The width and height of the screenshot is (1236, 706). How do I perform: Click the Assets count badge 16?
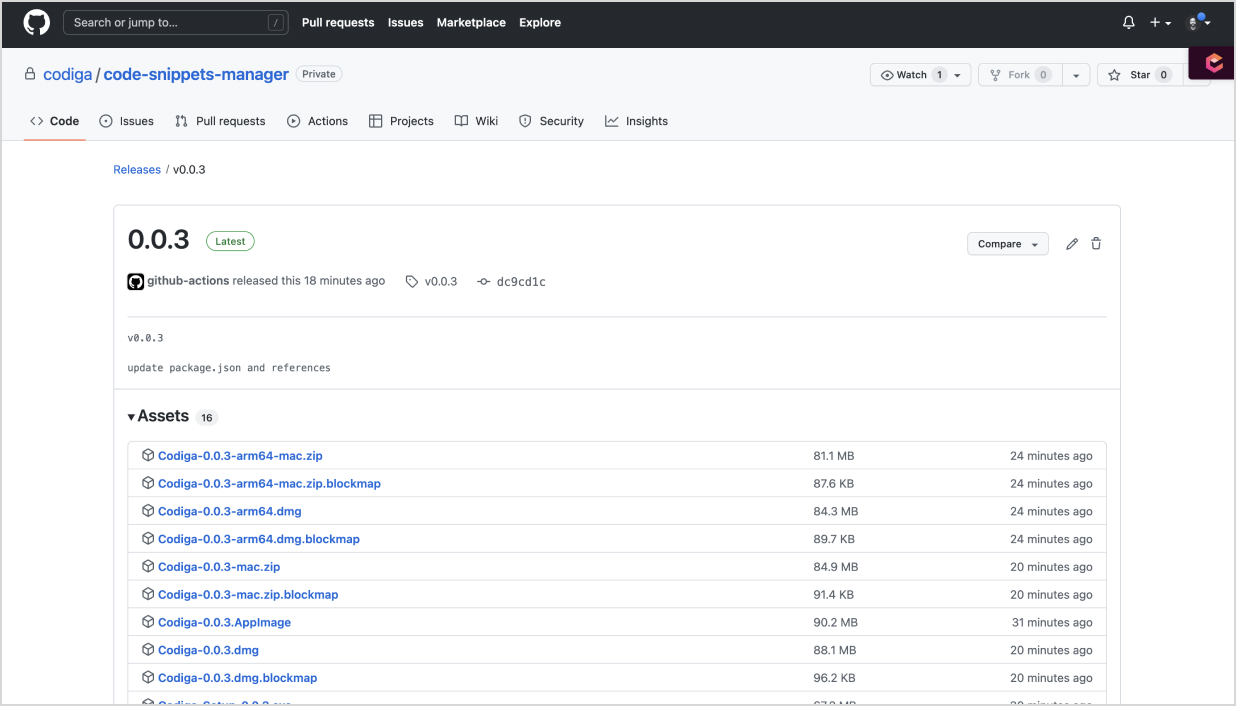[206, 417]
